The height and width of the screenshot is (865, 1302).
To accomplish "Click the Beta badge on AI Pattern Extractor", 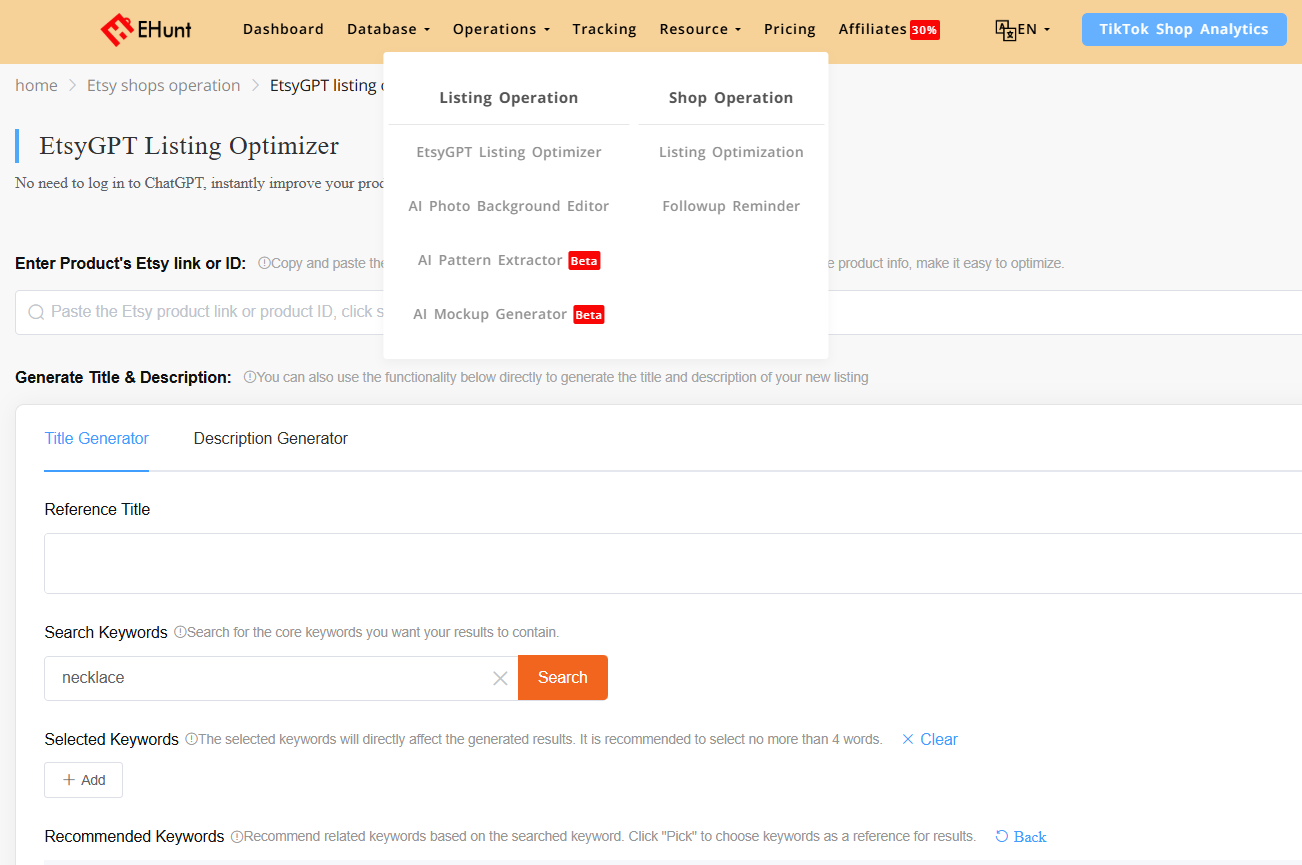I will point(584,261).
